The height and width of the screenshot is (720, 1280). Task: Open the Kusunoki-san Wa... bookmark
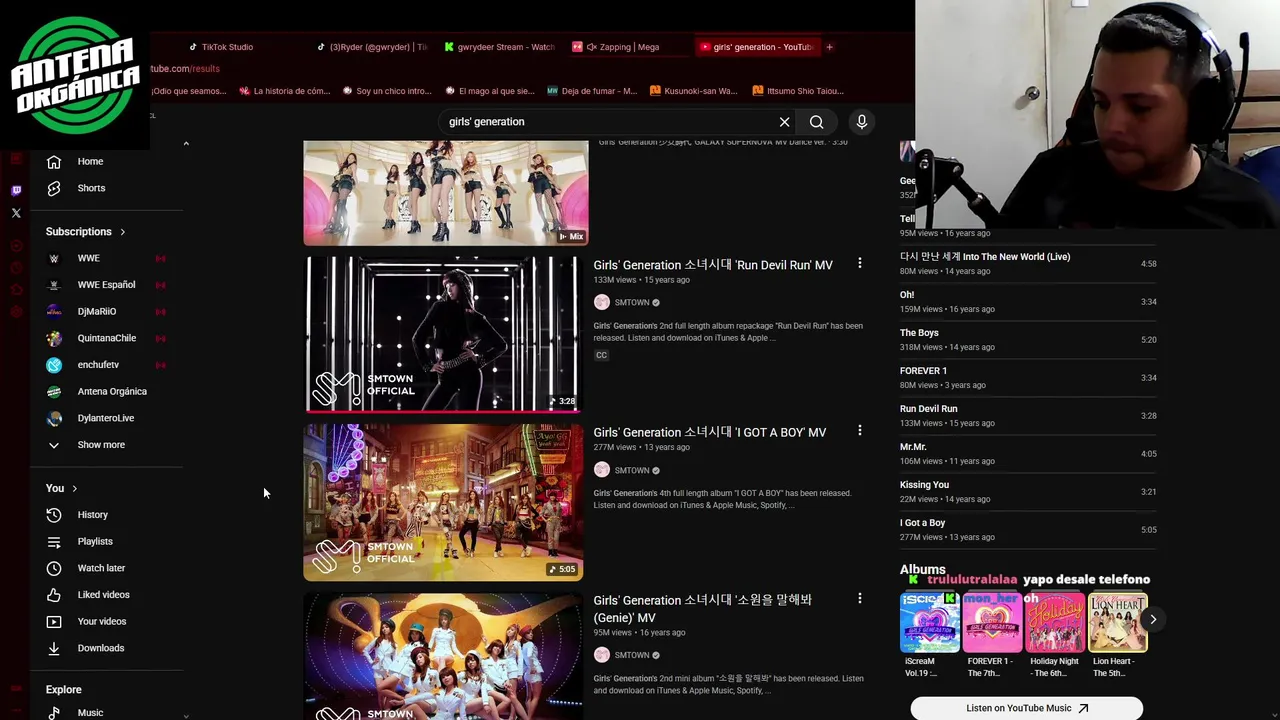[x=693, y=91]
